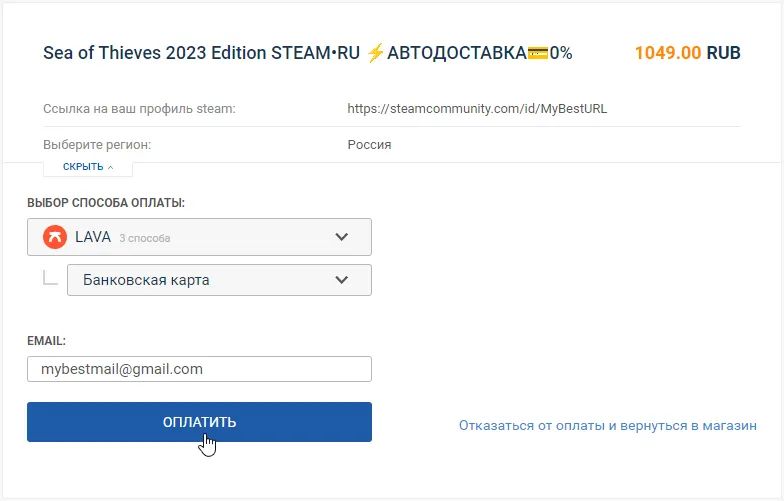This screenshot has height=501, width=784.
Task: Click the 1049.00 RUB price
Action: tap(688, 53)
